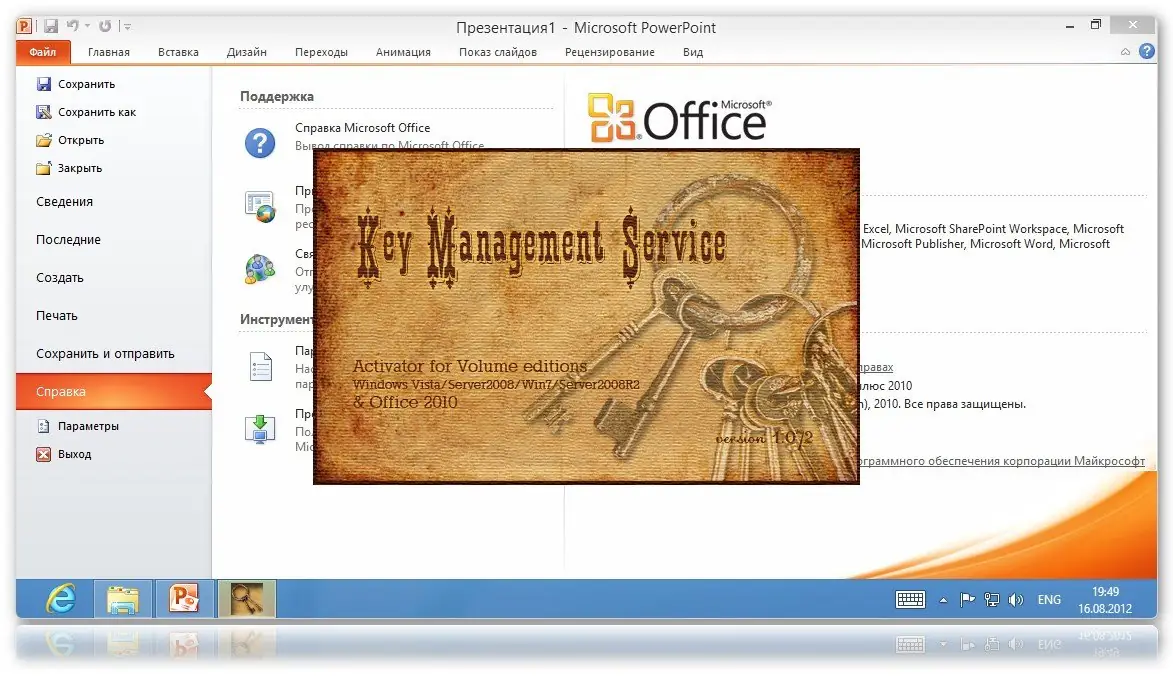Click the network tray icon
This screenshot has height=676, width=1173.
tap(991, 600)
